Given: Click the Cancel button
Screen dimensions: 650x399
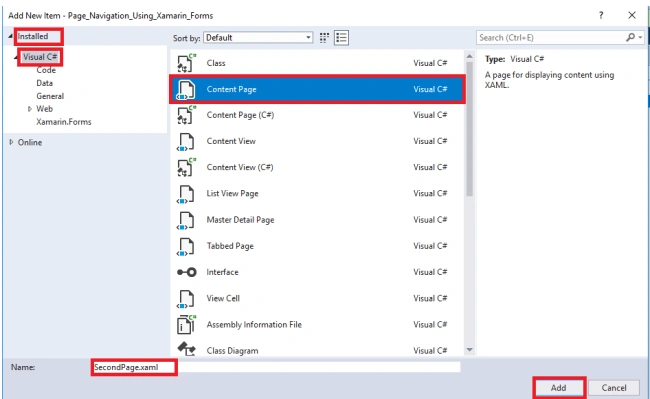Looking at the screenshot, I should [x=614, y=388].
